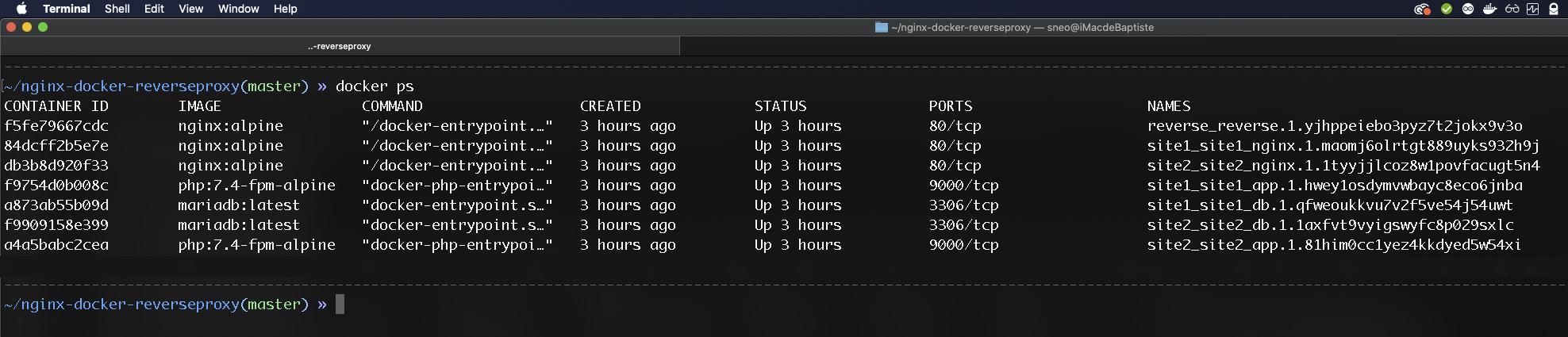
Task: Click the PORTS column header
Action: coord(951,106)
